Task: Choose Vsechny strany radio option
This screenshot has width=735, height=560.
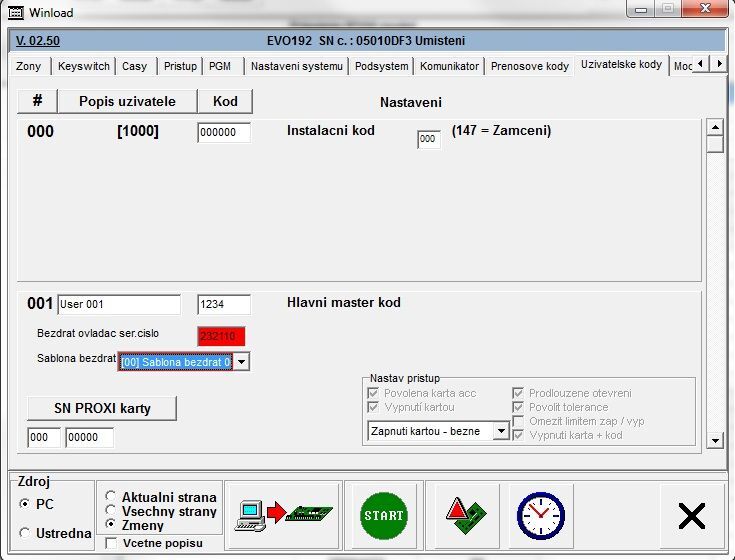Action: [x=111, y=511]
